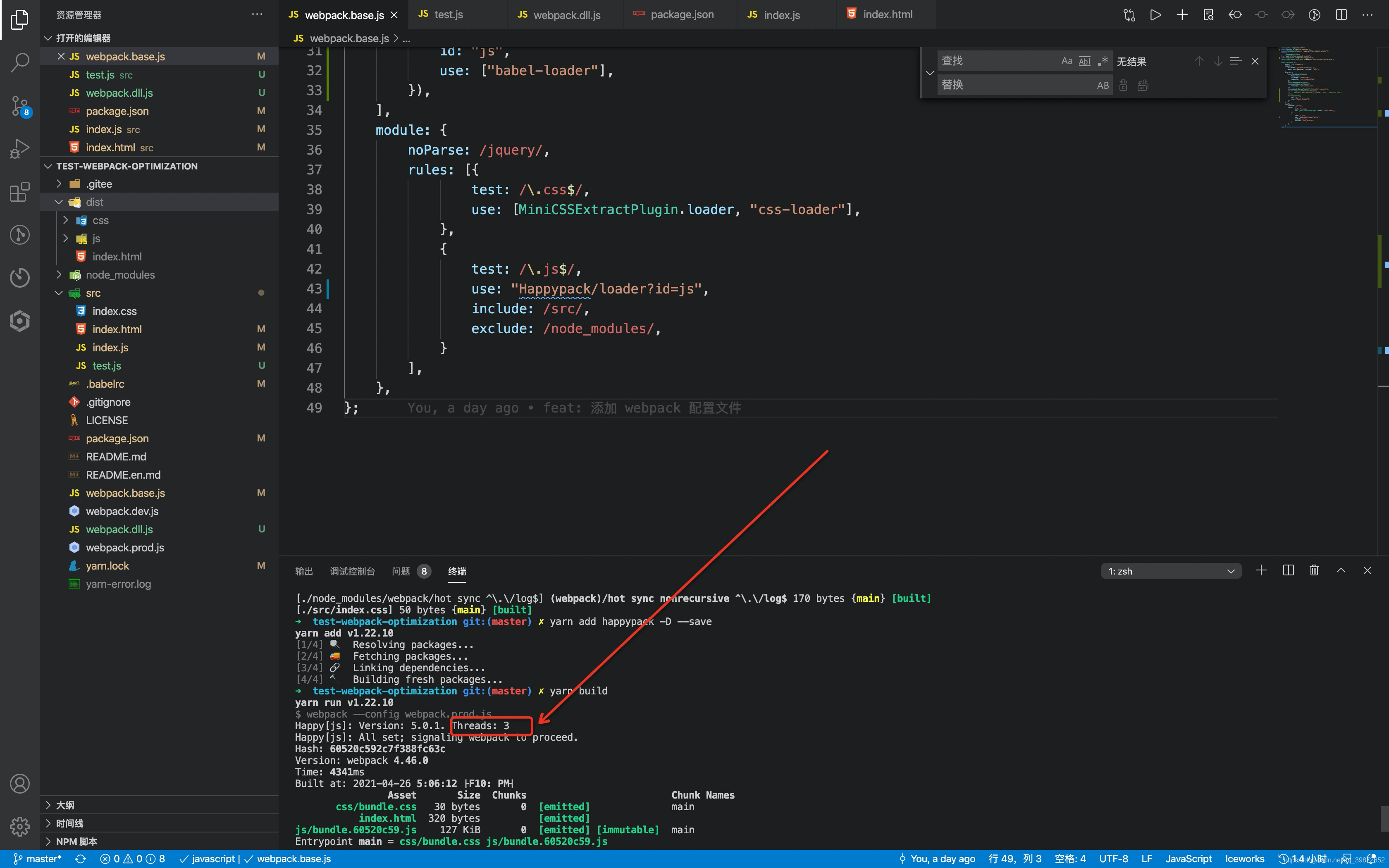Expand the css folder in dist
Image resolution: width=1389 pixels, height=868 pixels.
(65, 220)
